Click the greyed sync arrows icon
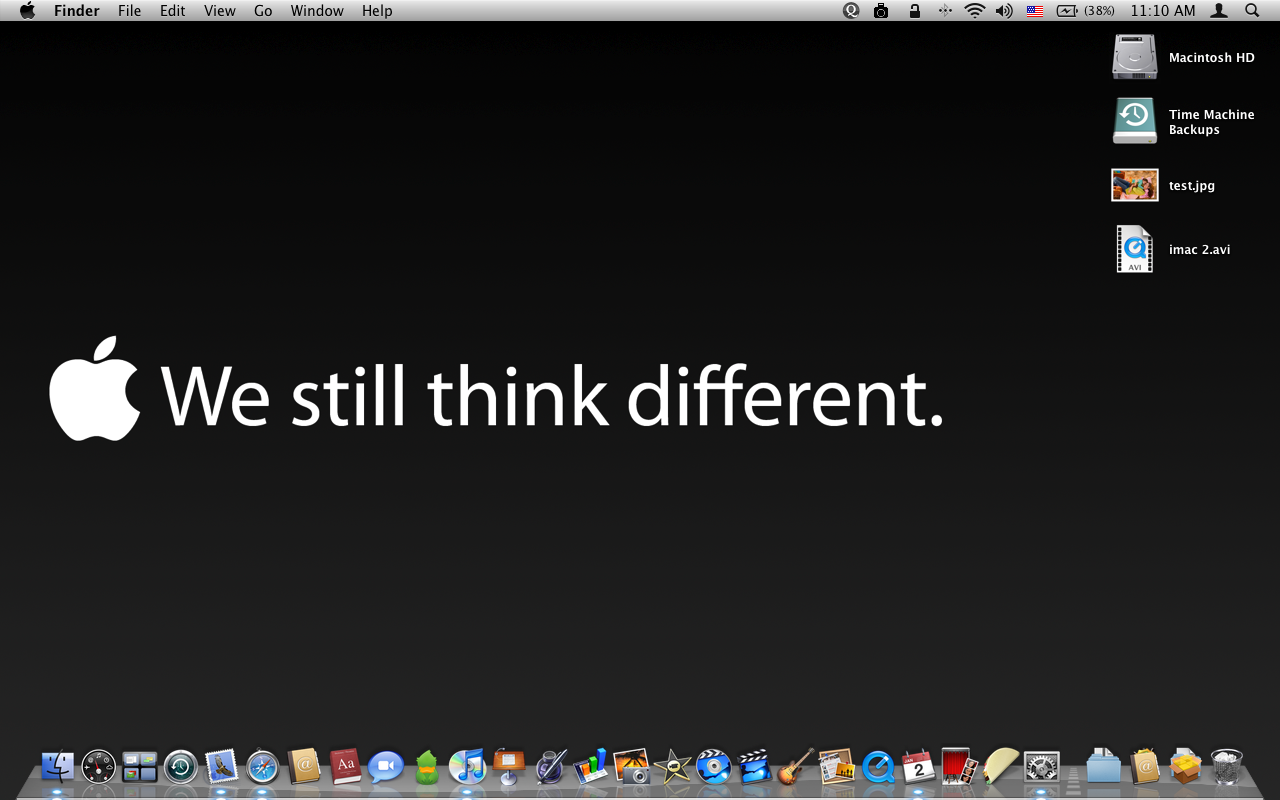 coord(945,11)
